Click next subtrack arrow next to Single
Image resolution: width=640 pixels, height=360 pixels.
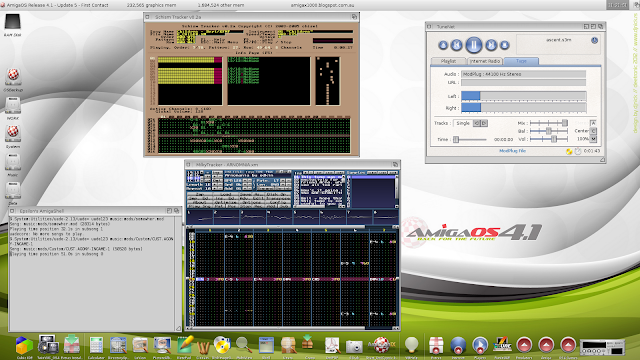(484, 123)
